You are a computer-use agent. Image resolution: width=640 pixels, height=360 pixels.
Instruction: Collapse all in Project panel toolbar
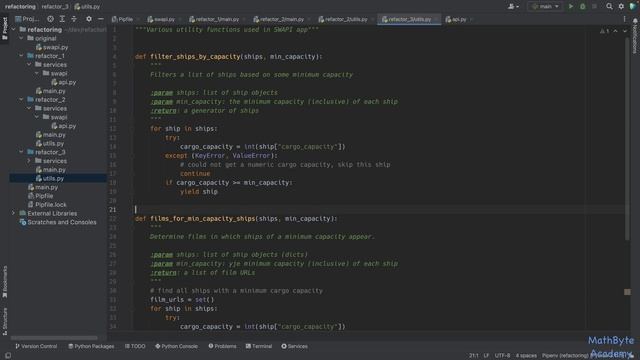click(x=74, y=19)
